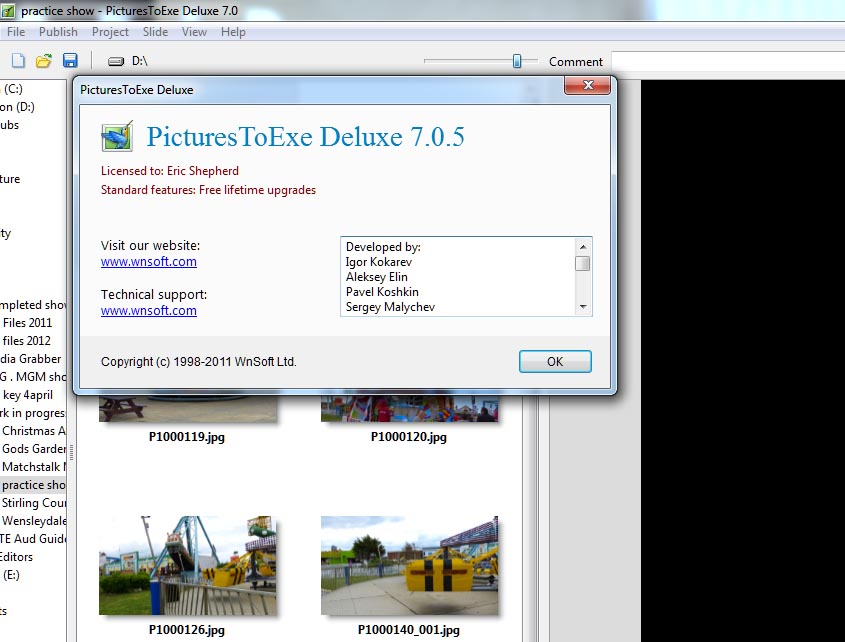Click the New project toolbar icon
Viewport: 845px width, 642px height.
pyautogui.click(x=18, y=60)
